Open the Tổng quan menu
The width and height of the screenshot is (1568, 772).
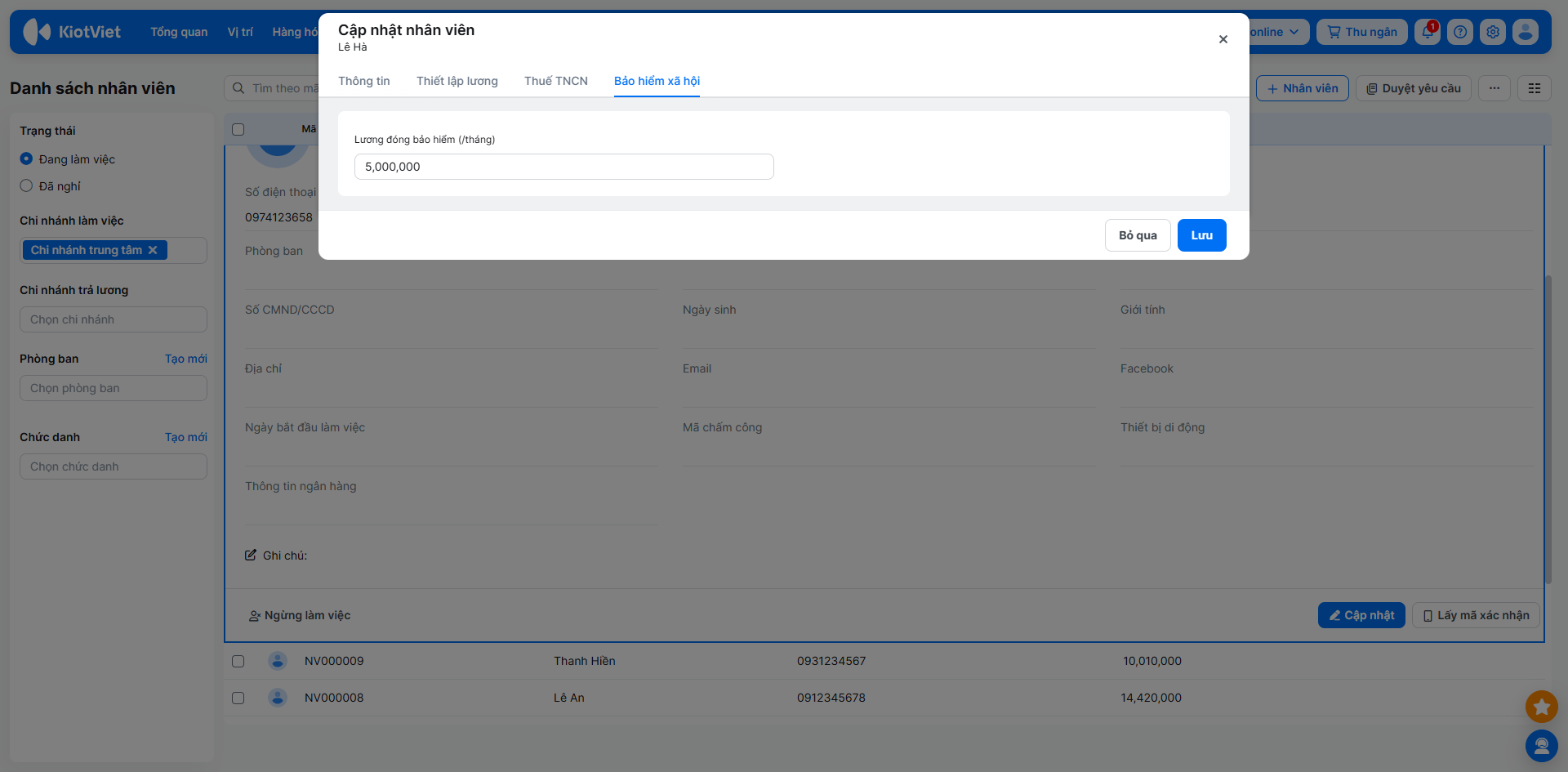179,32
